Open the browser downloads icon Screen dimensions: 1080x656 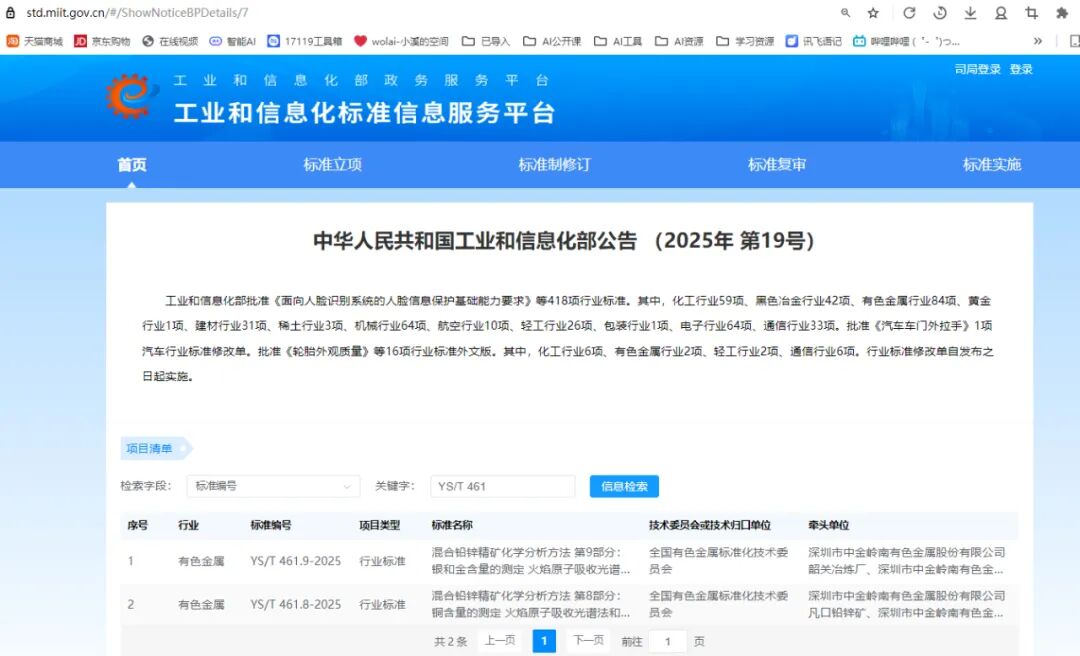pos(970,13)
